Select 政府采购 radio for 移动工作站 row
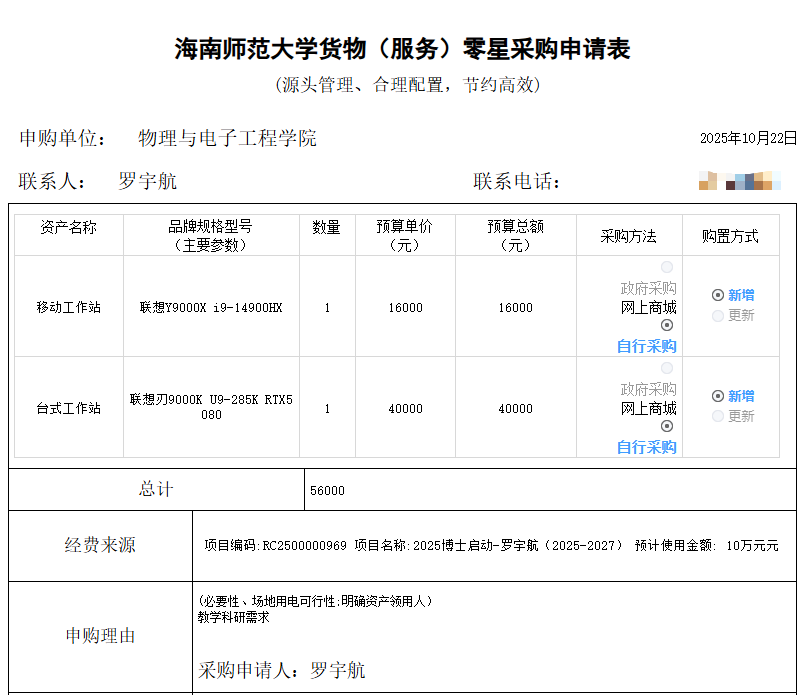 pos(667,267)
